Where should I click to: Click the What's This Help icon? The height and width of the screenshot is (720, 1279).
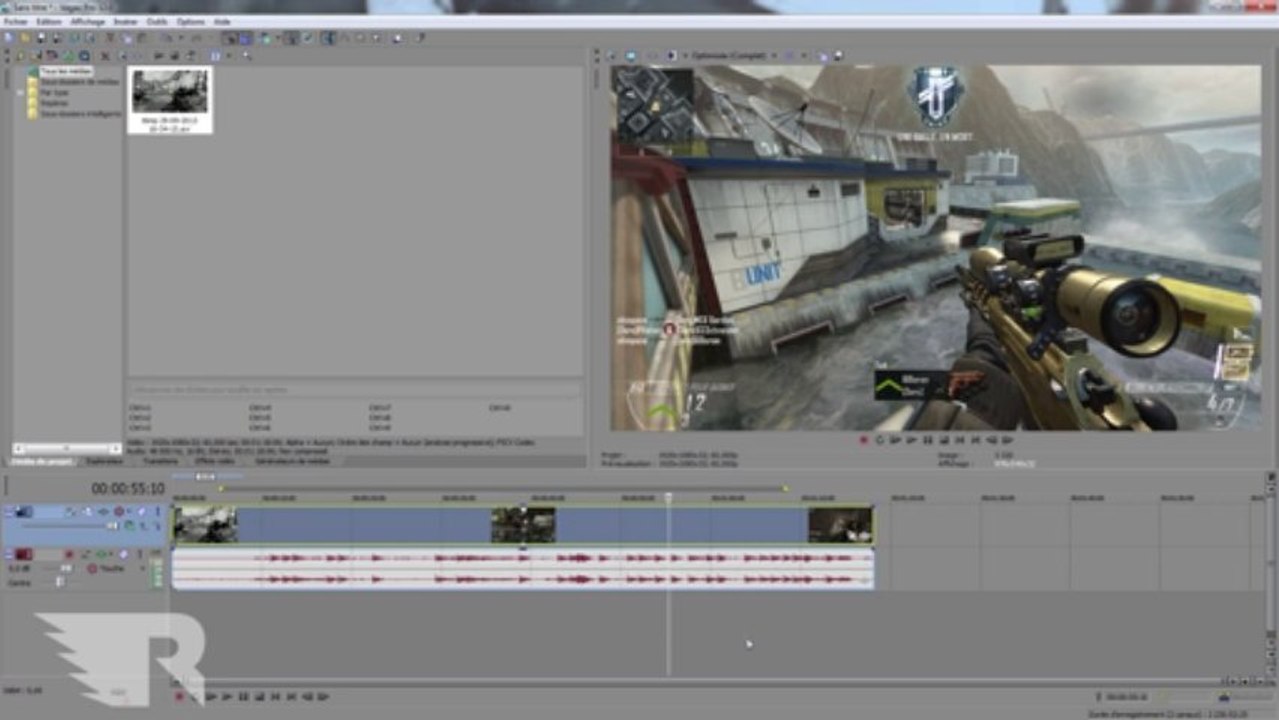click(420, 38)
